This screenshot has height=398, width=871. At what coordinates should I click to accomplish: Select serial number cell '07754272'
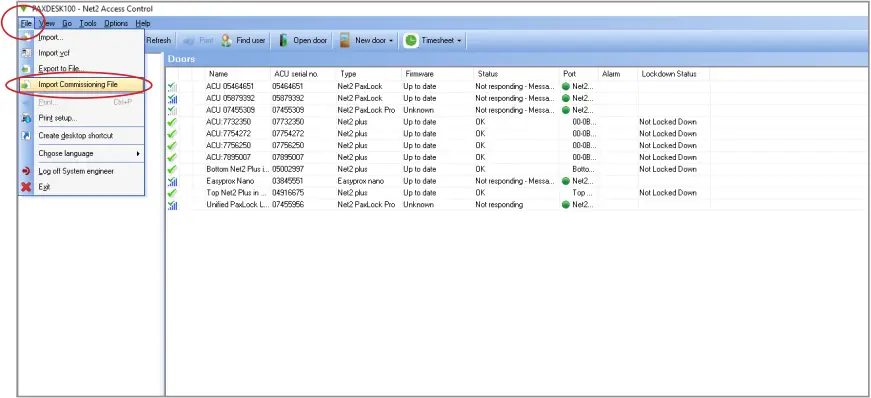[x=288, y=133]
